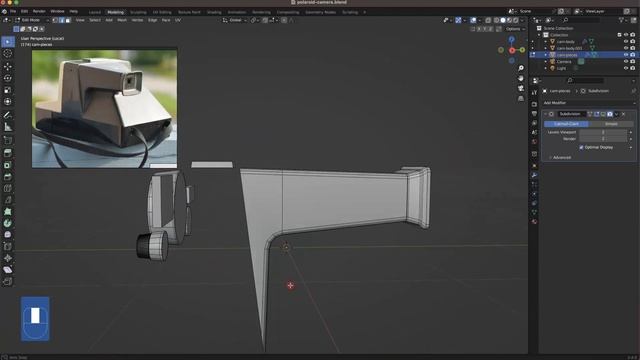Hide cam-body in viewport via eye icon
Viewport: 640px width, 360px height.
point(626,41)
